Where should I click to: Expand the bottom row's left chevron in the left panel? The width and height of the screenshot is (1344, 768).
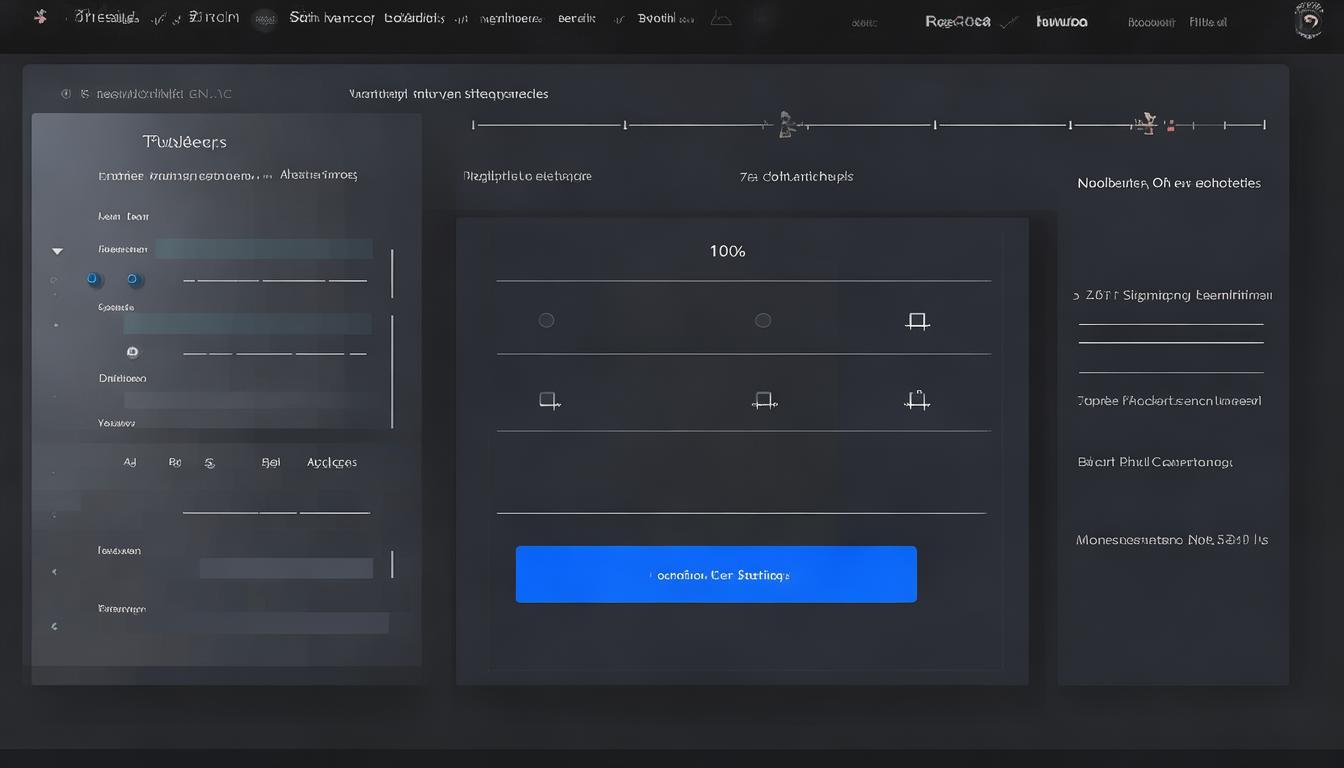click(x=54, y=627)
